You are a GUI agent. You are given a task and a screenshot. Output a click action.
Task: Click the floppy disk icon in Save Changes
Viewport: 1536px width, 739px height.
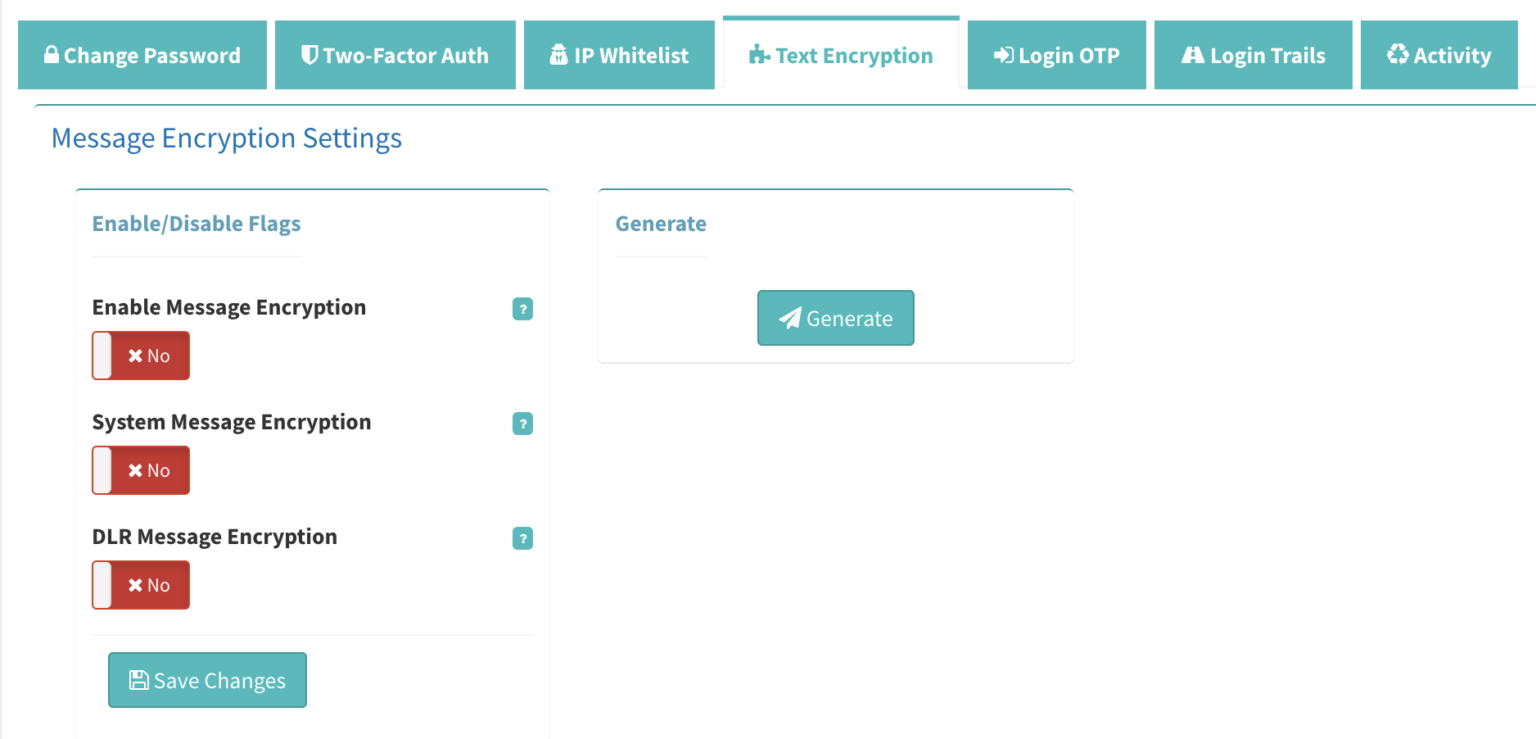pos(140,679)
